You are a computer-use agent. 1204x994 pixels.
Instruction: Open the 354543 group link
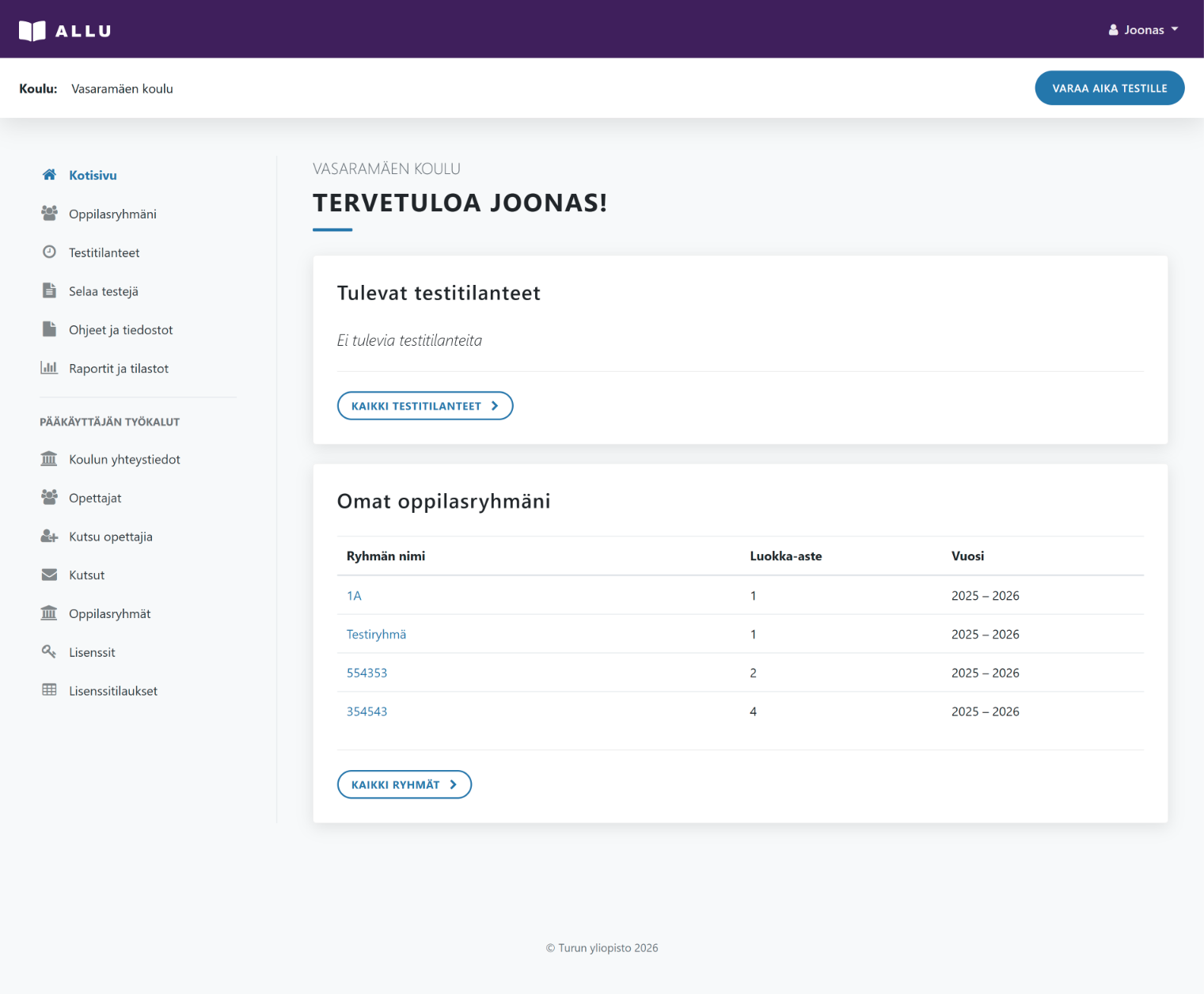[367, 712]
